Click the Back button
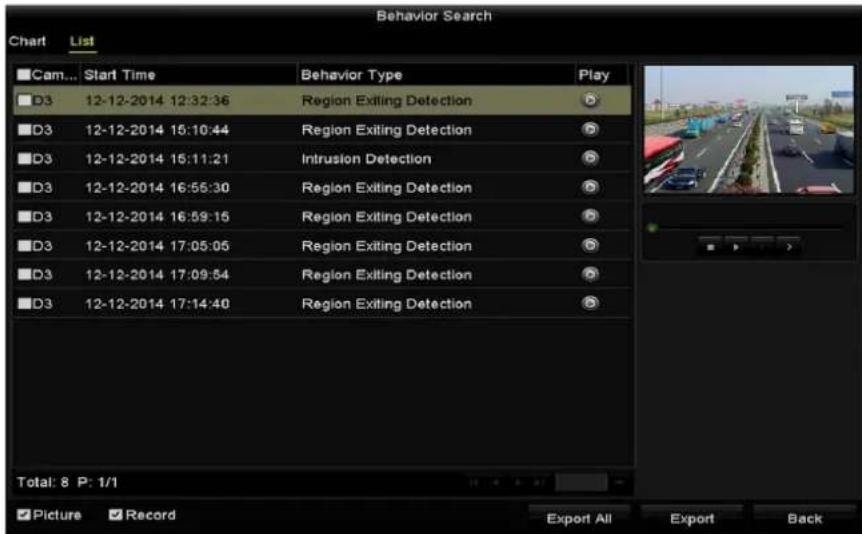The width and height of the screenshot is (862, 534). pyautogui.click(x=804, y=518)
